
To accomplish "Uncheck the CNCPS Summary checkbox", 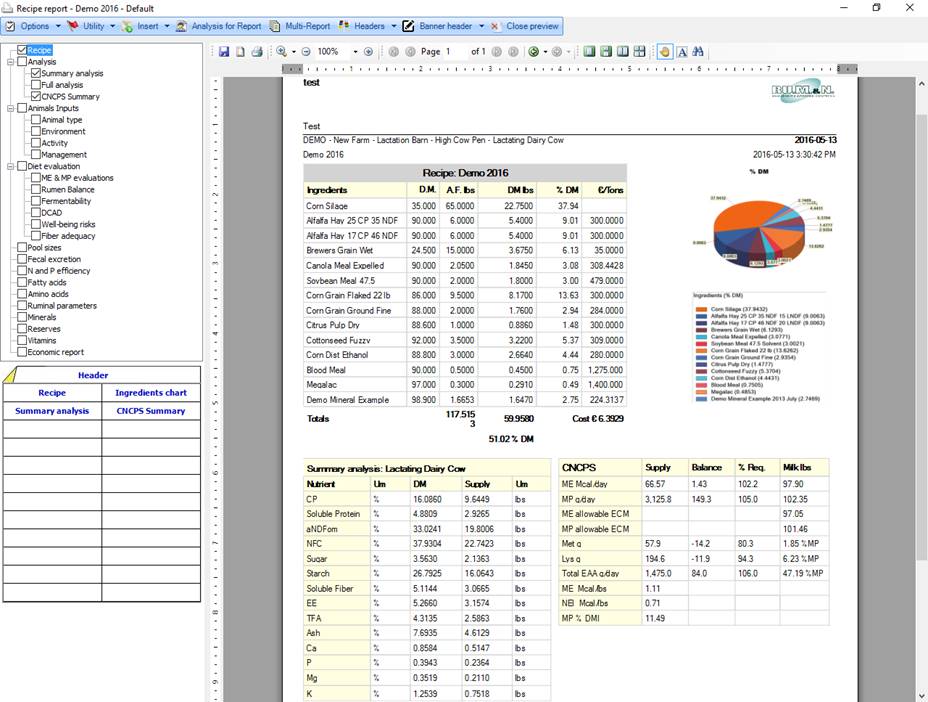I will 36,96.
